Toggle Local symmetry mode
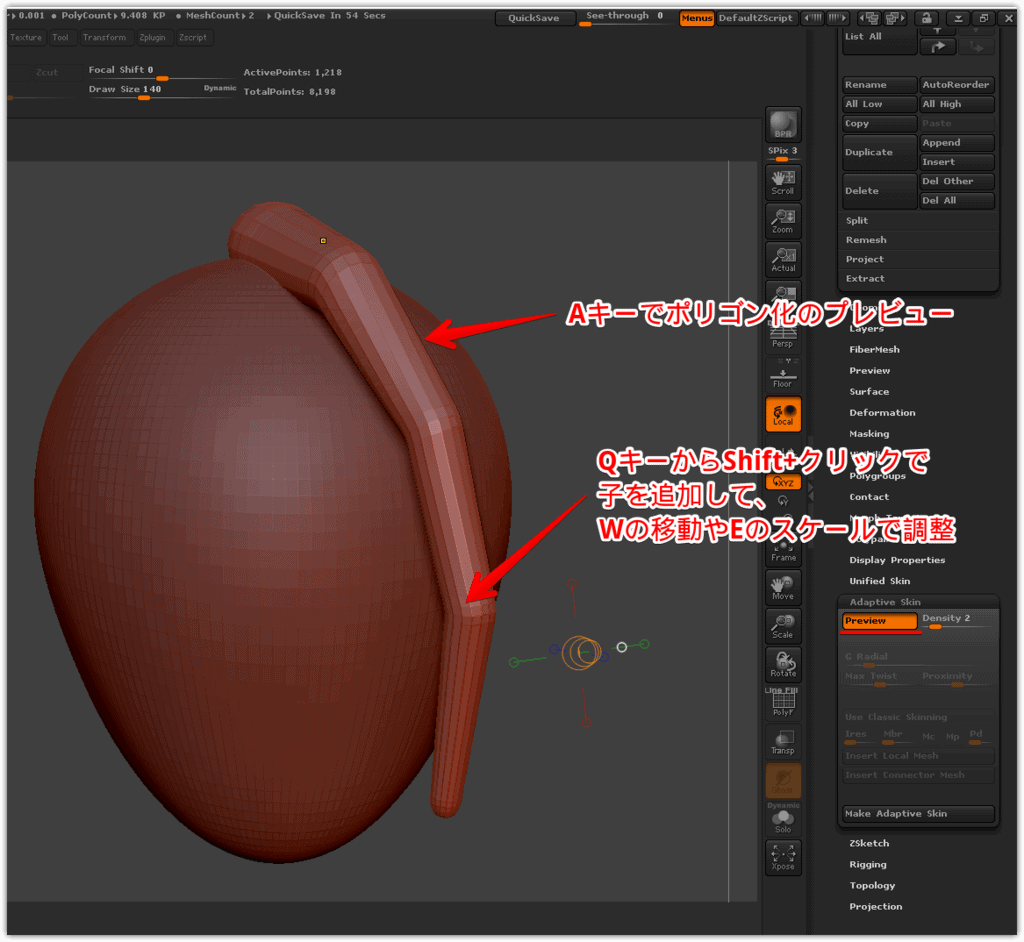This screenshot has height=942, width=1024. click(x=783, y=414)
